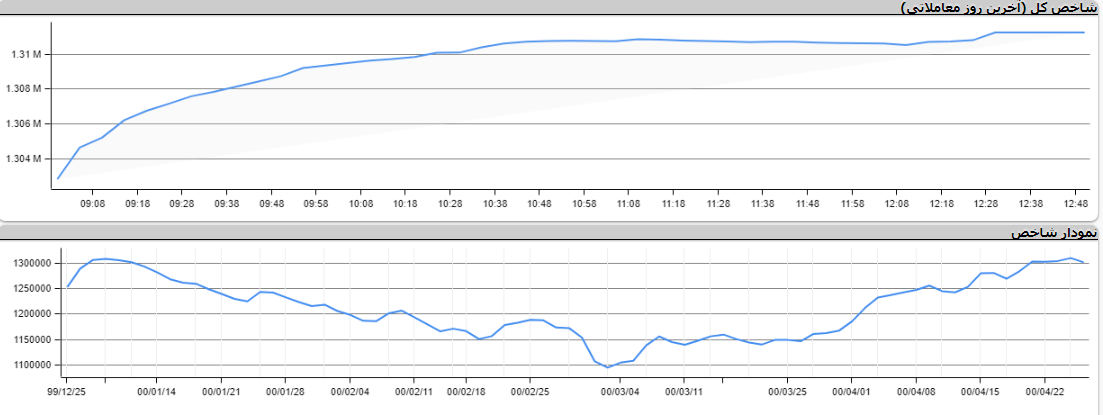
Task: Click the 1.31 M y-axis label
Action: (24, 54)
